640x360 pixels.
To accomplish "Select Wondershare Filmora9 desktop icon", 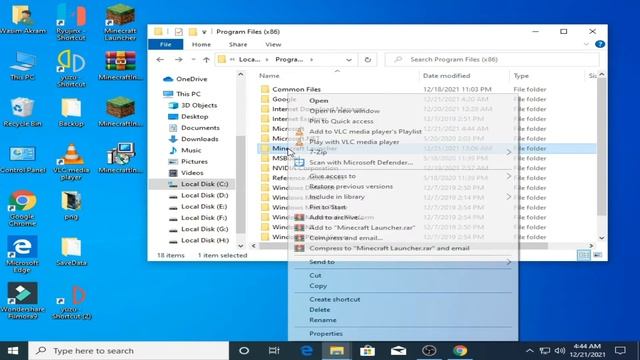I will 22,301.
